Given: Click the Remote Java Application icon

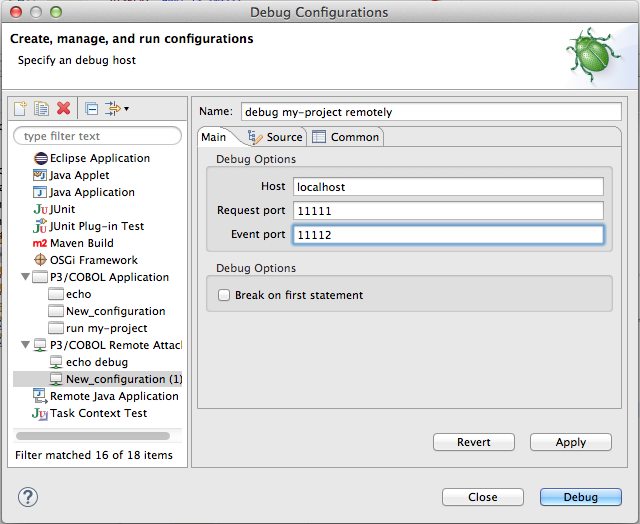Looking at the screenshot, I should [x=40, y=396].
